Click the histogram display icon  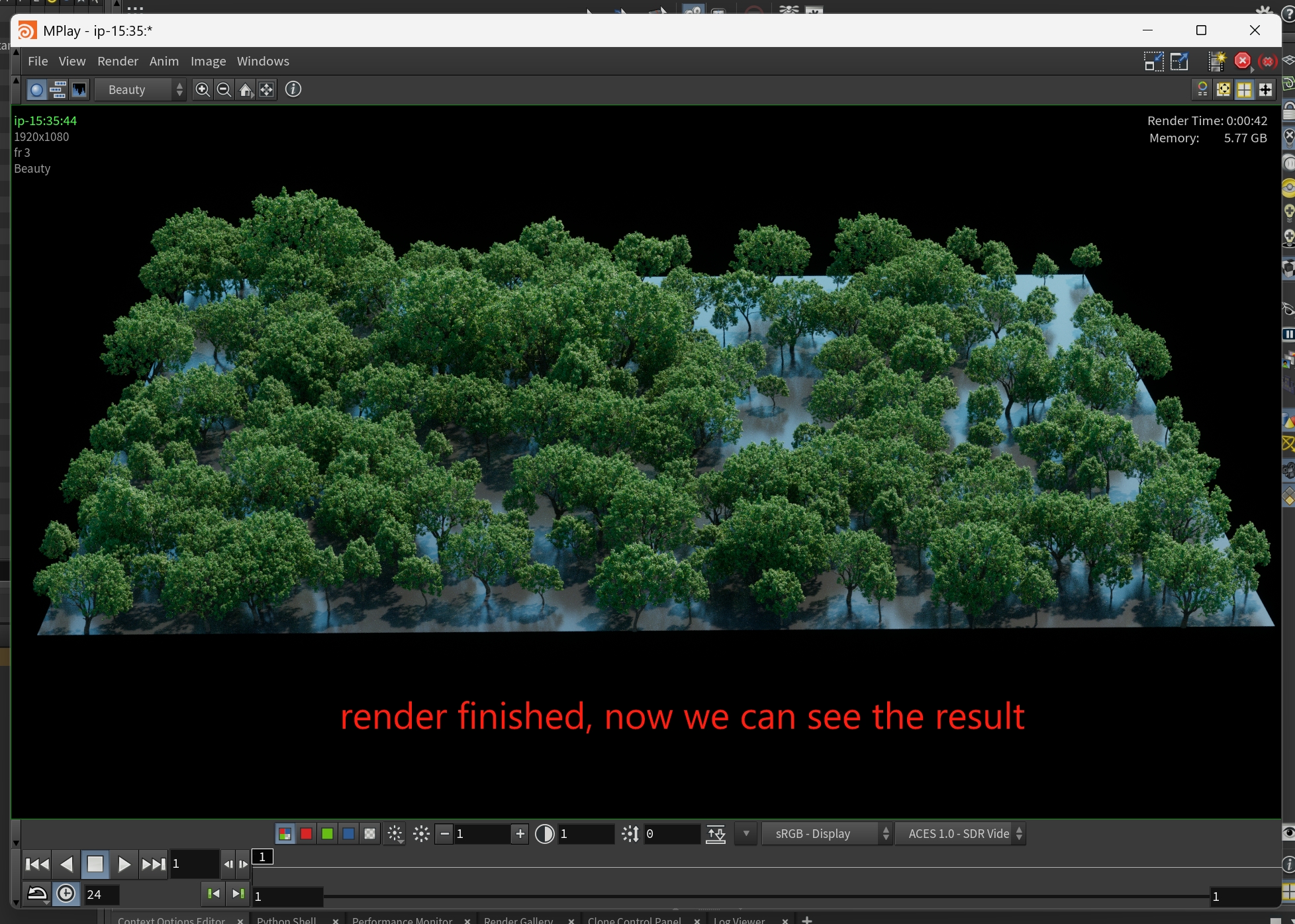79,89
